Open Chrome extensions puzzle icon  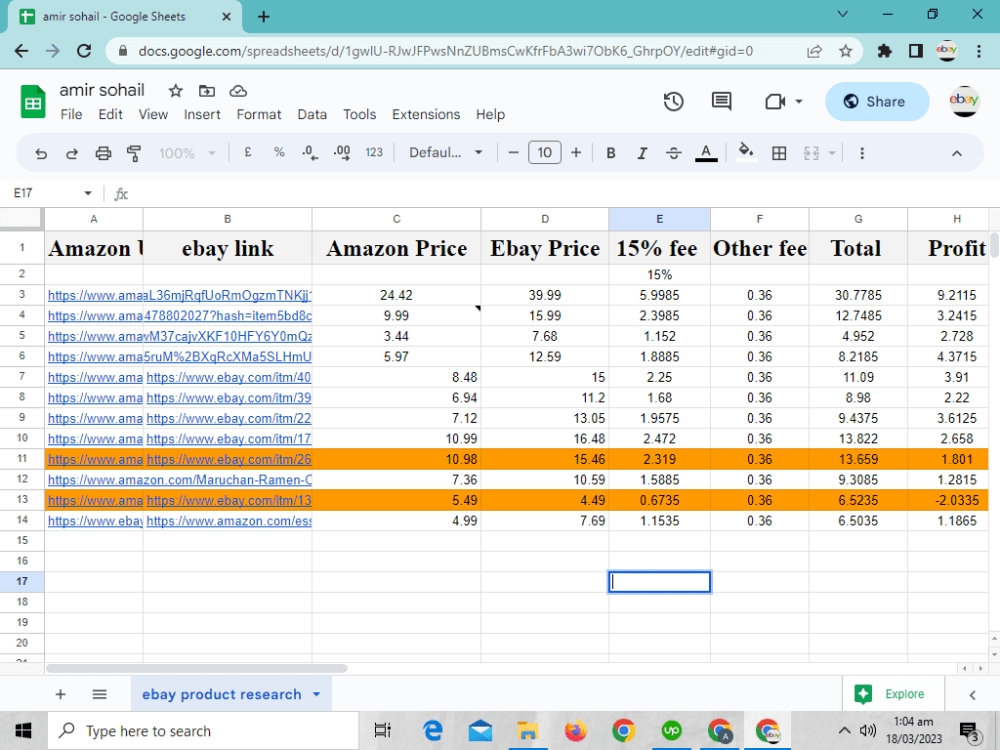point(884,51)
